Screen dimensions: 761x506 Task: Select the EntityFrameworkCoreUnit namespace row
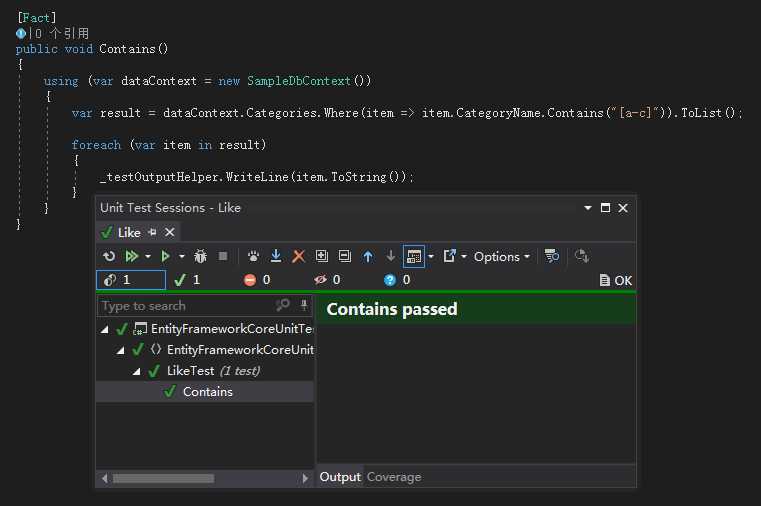[205, 349]
